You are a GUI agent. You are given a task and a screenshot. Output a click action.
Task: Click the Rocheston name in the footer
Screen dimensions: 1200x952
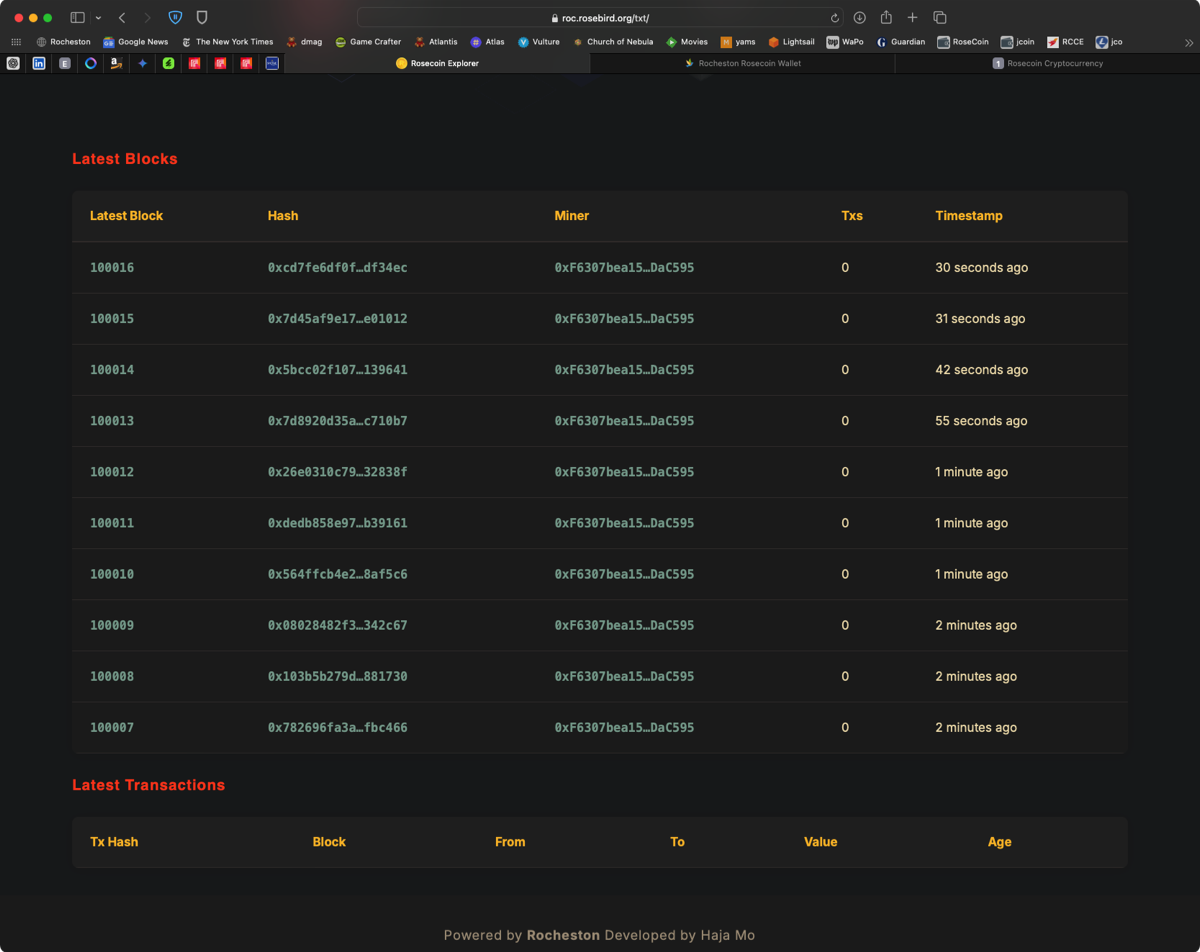(563, 936)
